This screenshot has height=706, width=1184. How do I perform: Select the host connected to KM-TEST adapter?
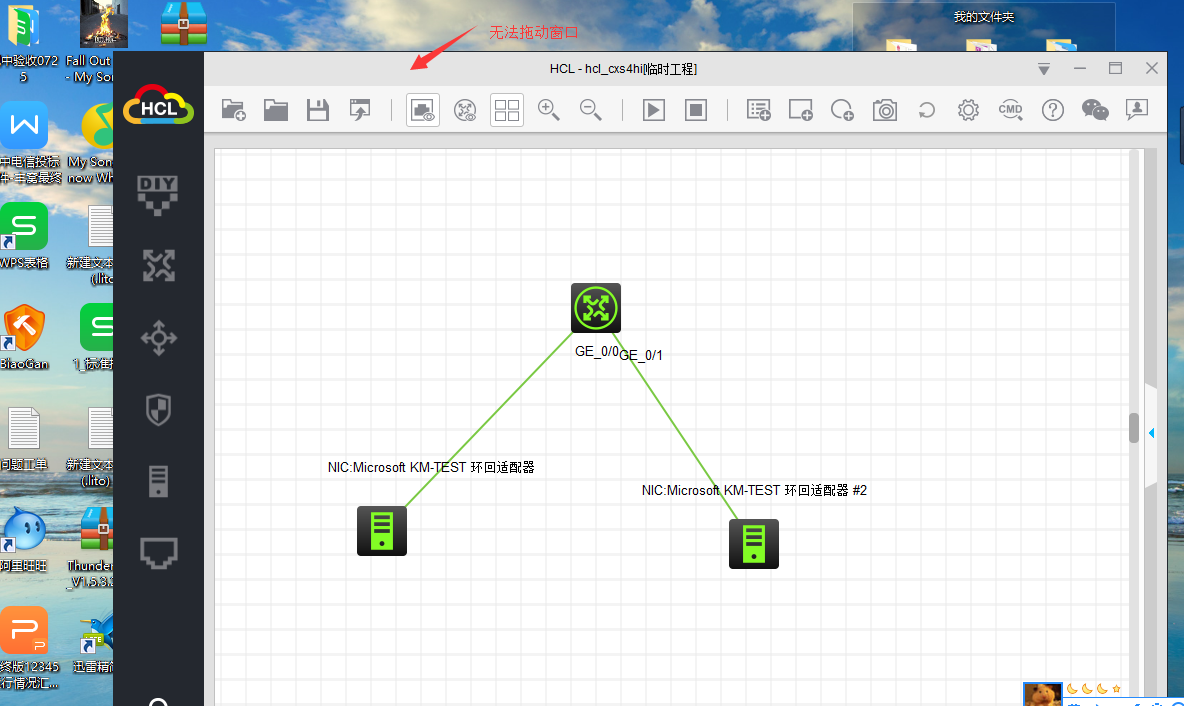pyautogui.click(x=382, y=531)
